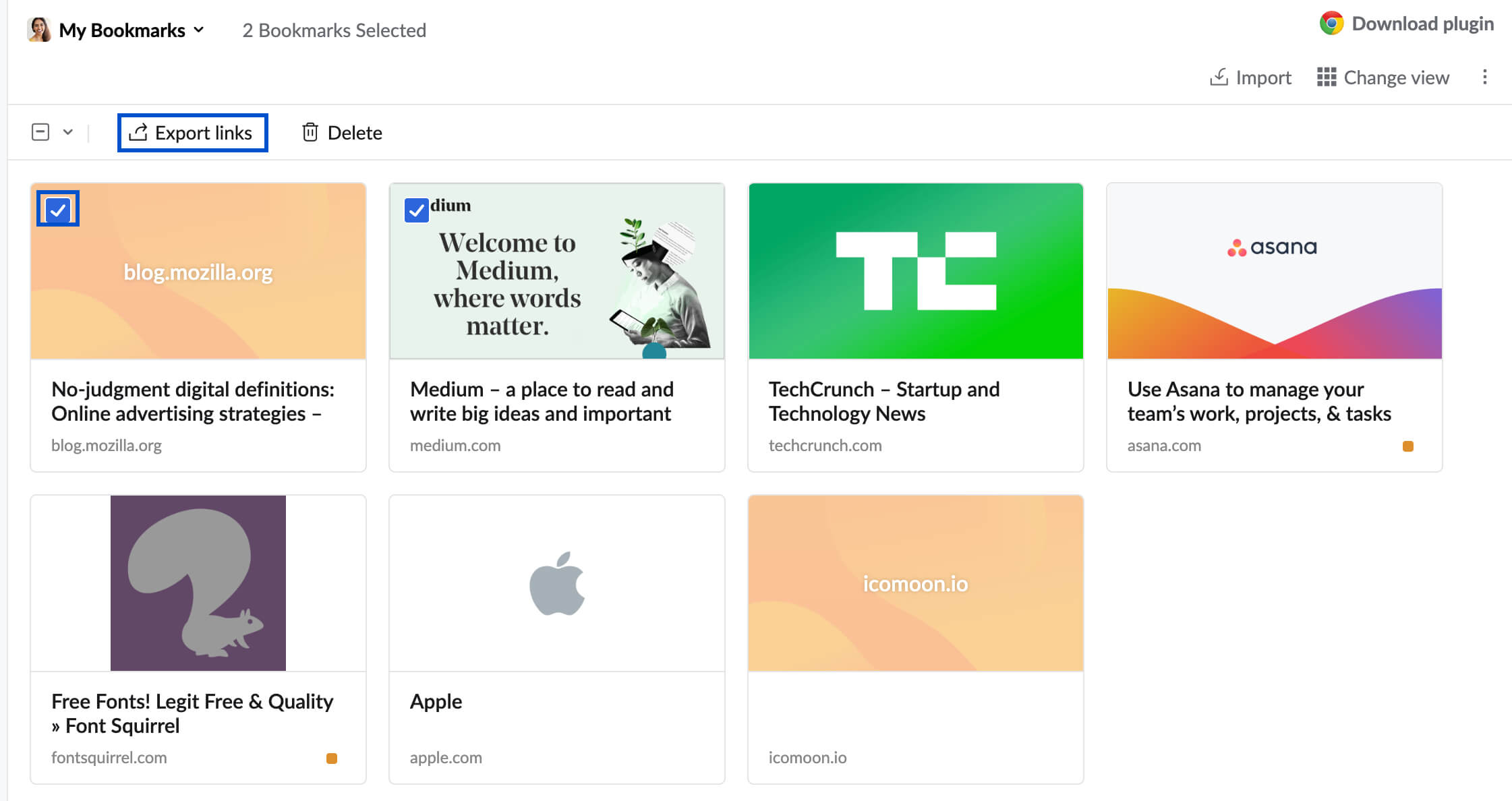Click the Font Squirrel bookmark title
The height and width of the screenshot is (801, 1512).
point(192,713)
